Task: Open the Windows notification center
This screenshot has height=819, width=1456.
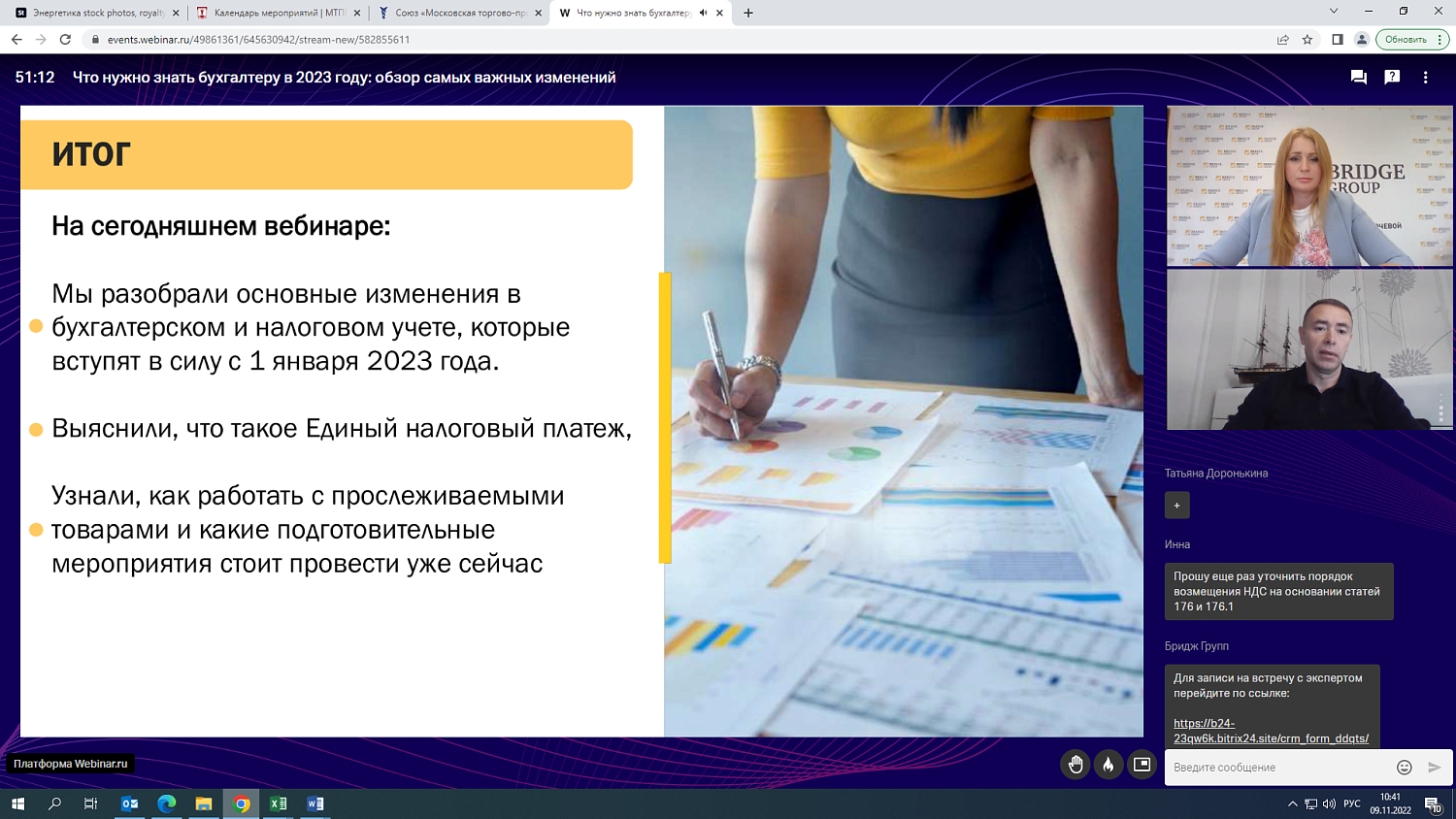Action: pyautogui.click(x=1433, y=804)
